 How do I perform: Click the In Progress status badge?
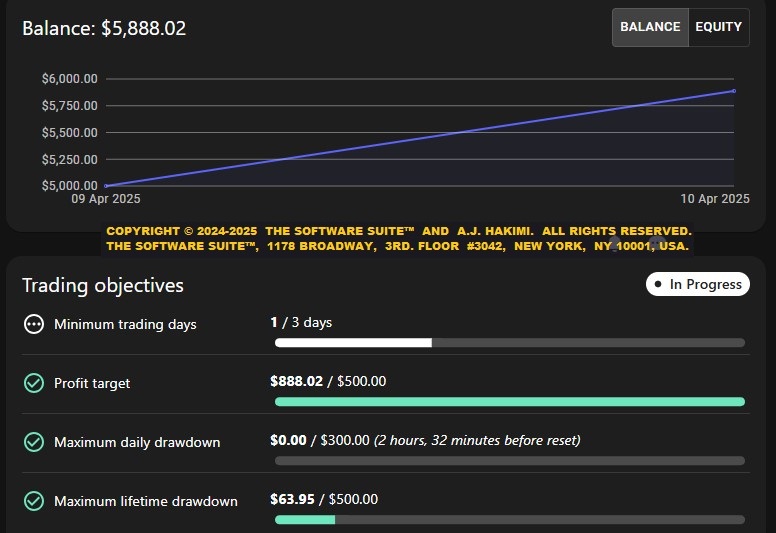(x=698, y=284)
